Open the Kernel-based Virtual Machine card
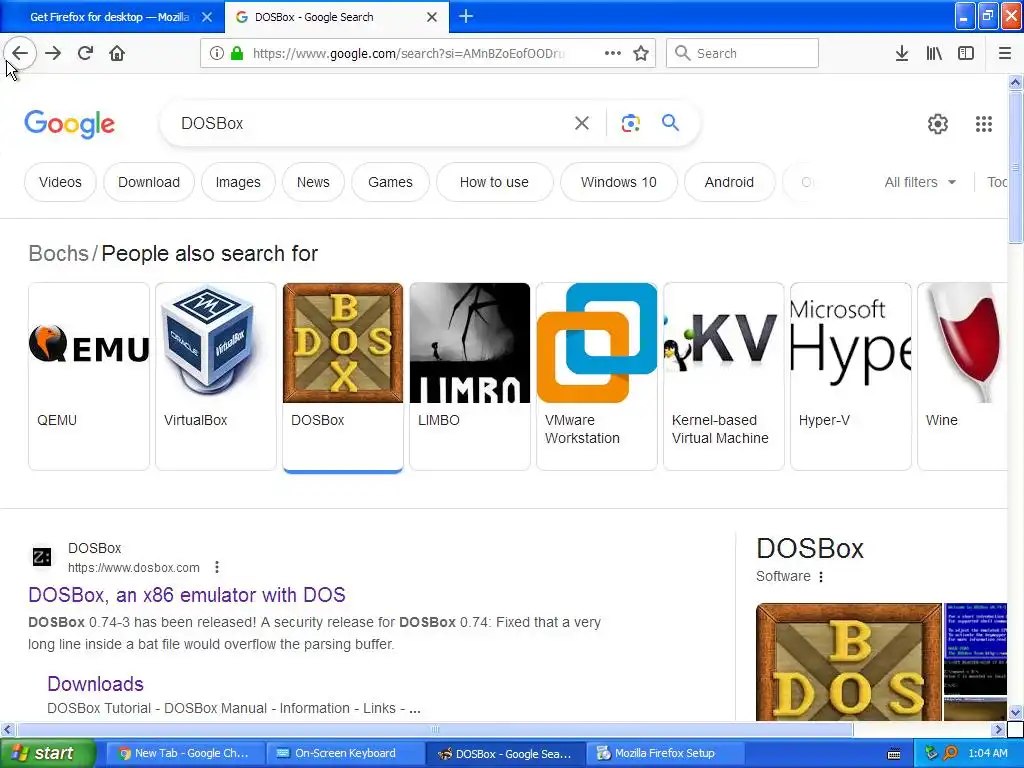This screenshot has width=1024, height=768. click(724, 376)
